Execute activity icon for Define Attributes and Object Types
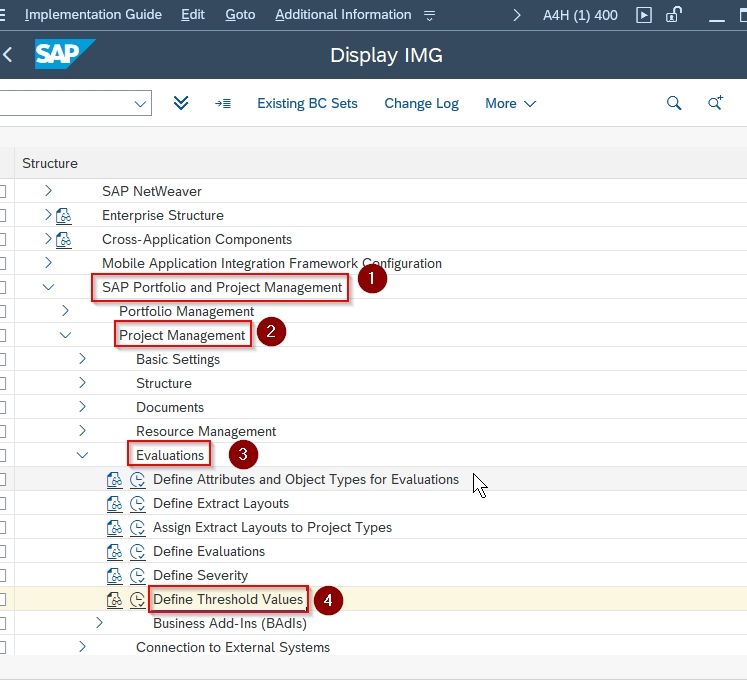The height and width of the screenshot is (680, 747). [x=138, y=480]
